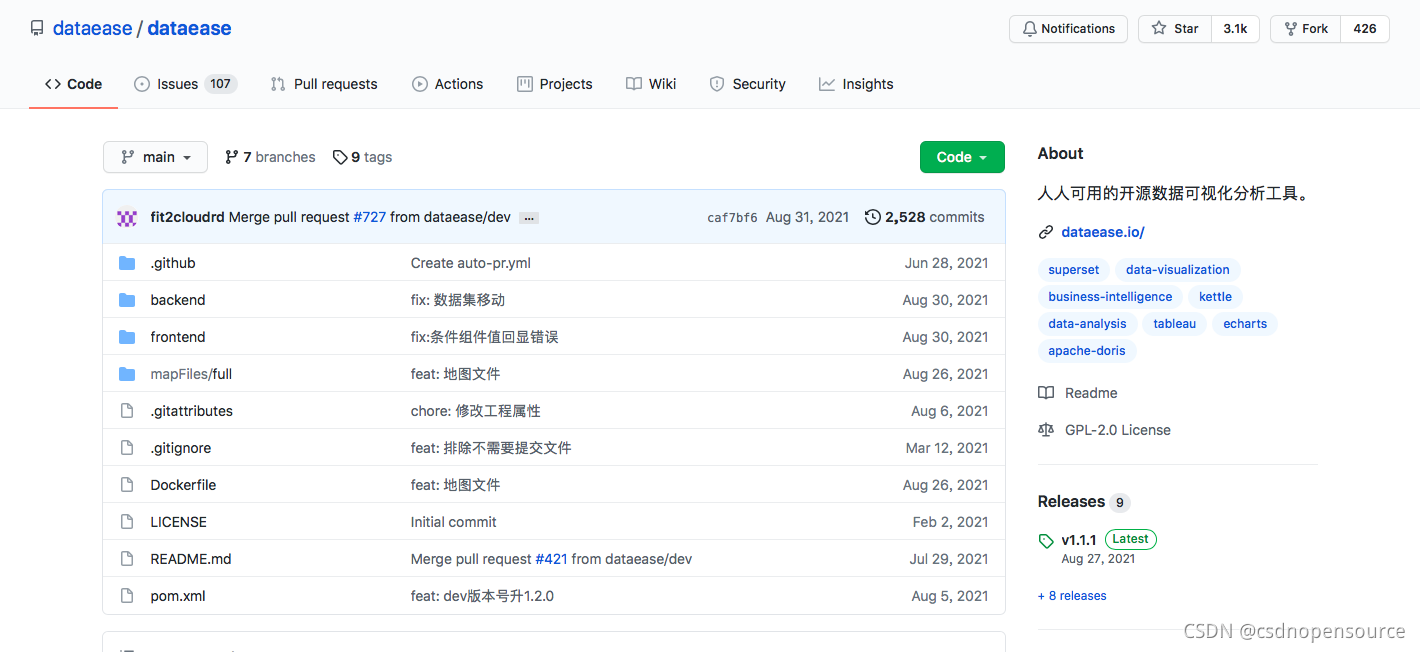Star the repository
Image resolution: width=1420 pixels, height=652 pixels.
tap(1175, 29)
